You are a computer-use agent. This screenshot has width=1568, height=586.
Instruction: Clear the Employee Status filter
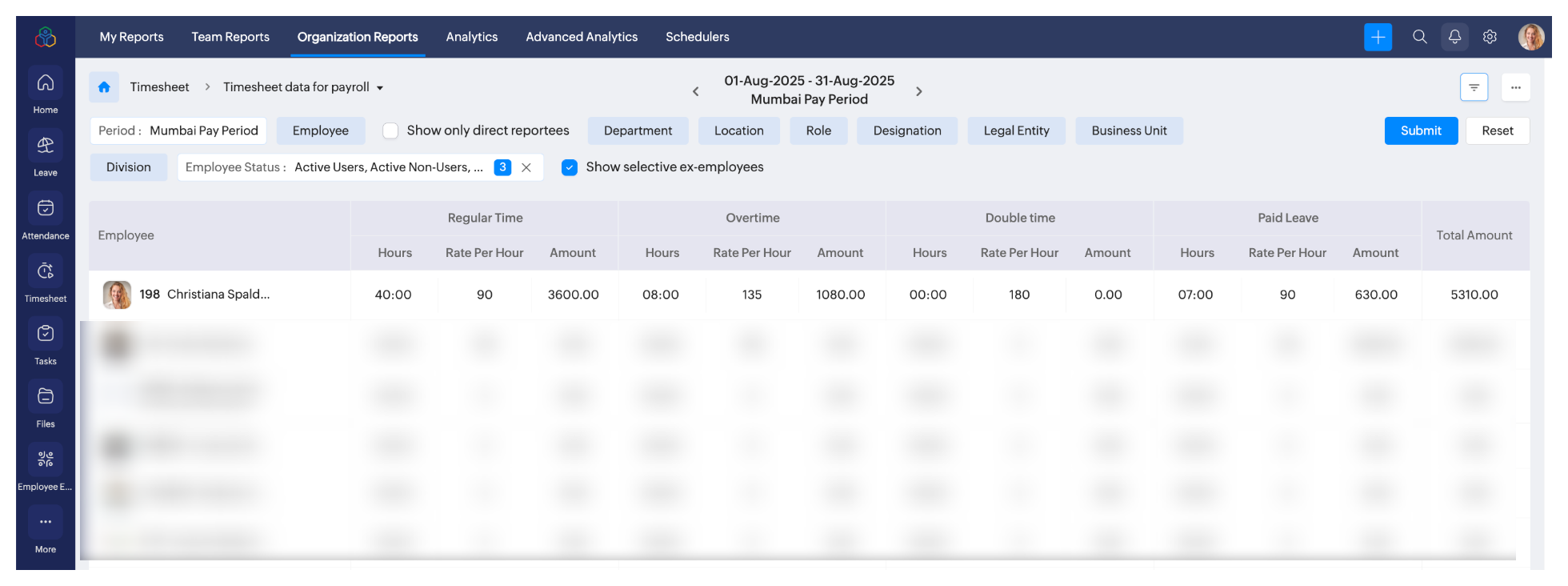click(x=526, y=167)
